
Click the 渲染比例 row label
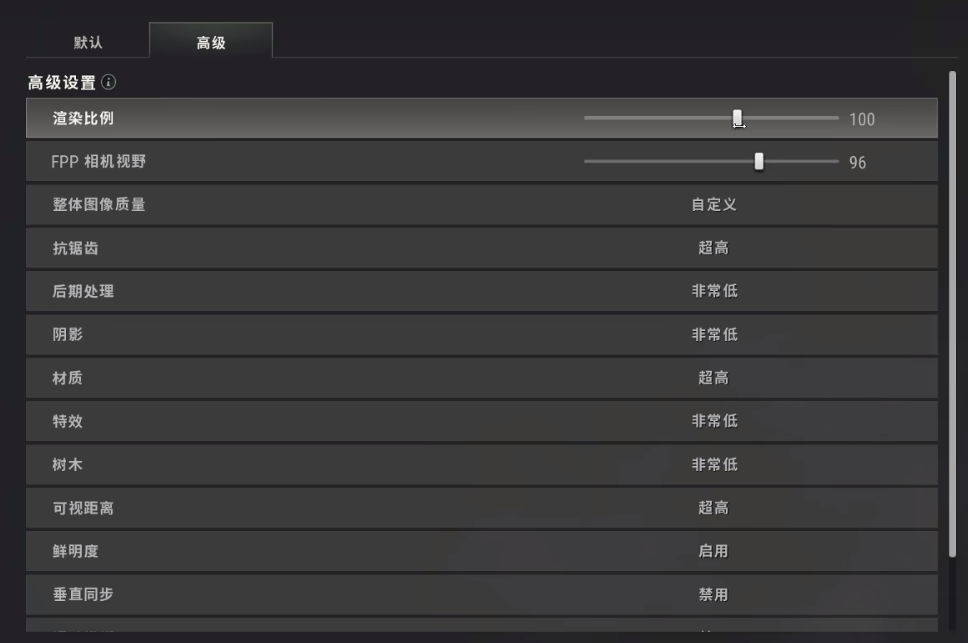pyautogui.click(x=83, y=119)
